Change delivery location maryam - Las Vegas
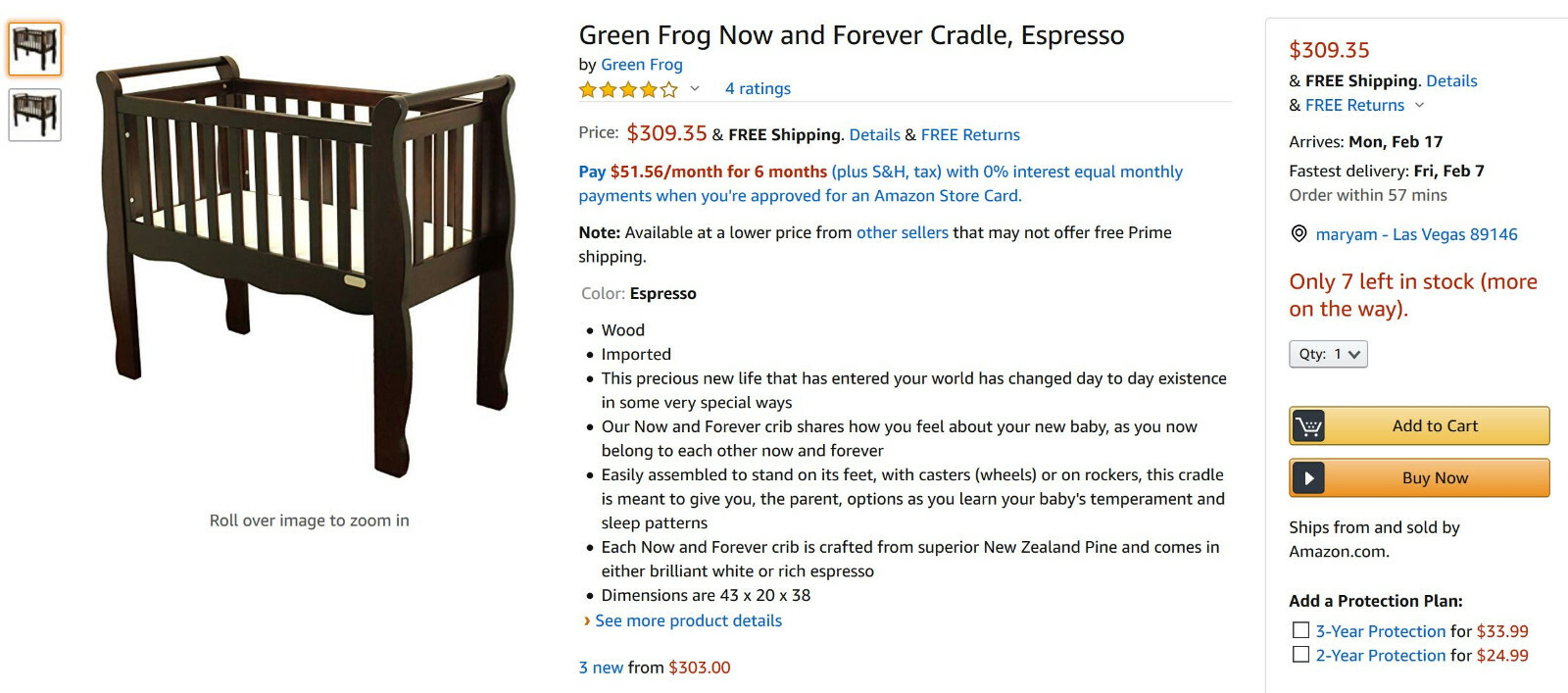The height and width of the screenshot is (693, 1568). click(x=1414, y=234)
